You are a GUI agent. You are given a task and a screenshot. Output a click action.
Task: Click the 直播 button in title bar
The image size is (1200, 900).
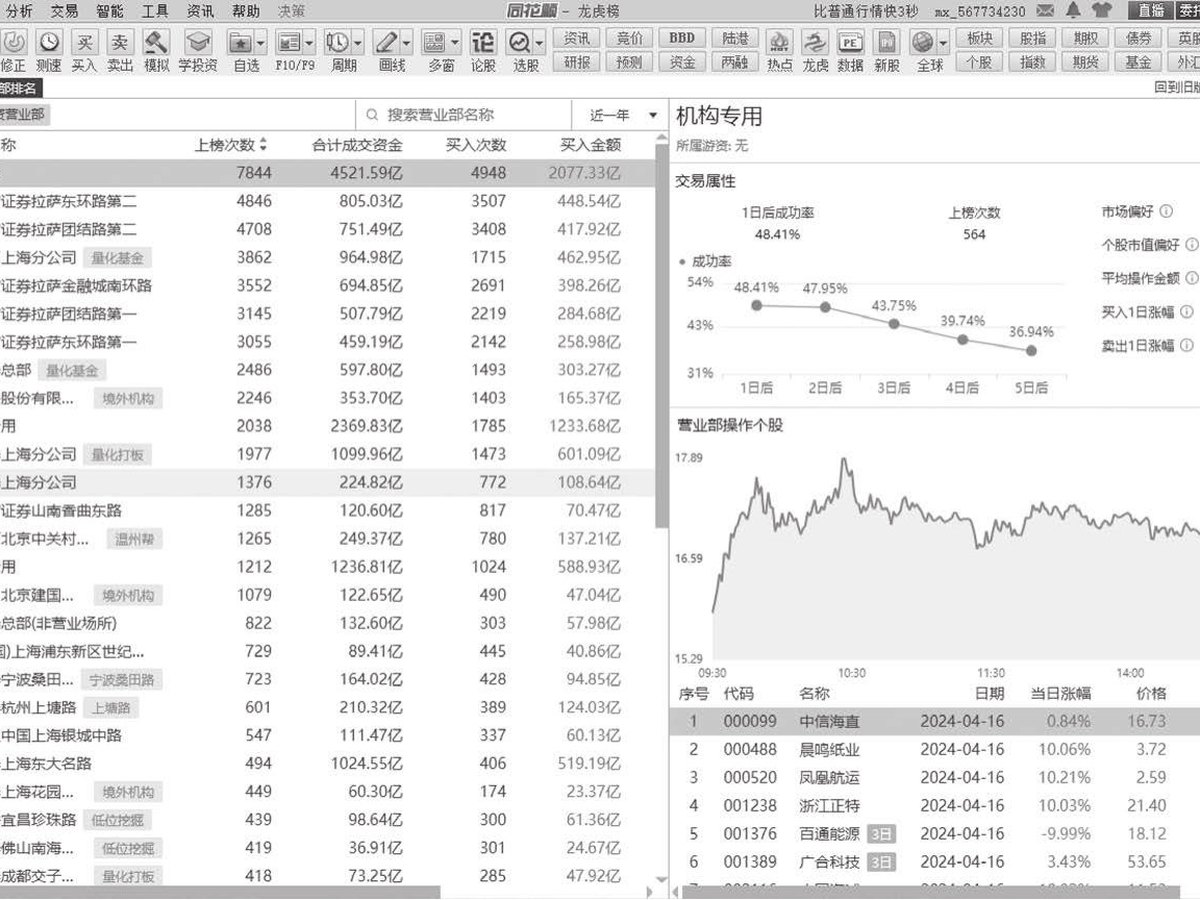pos(1151,10)
